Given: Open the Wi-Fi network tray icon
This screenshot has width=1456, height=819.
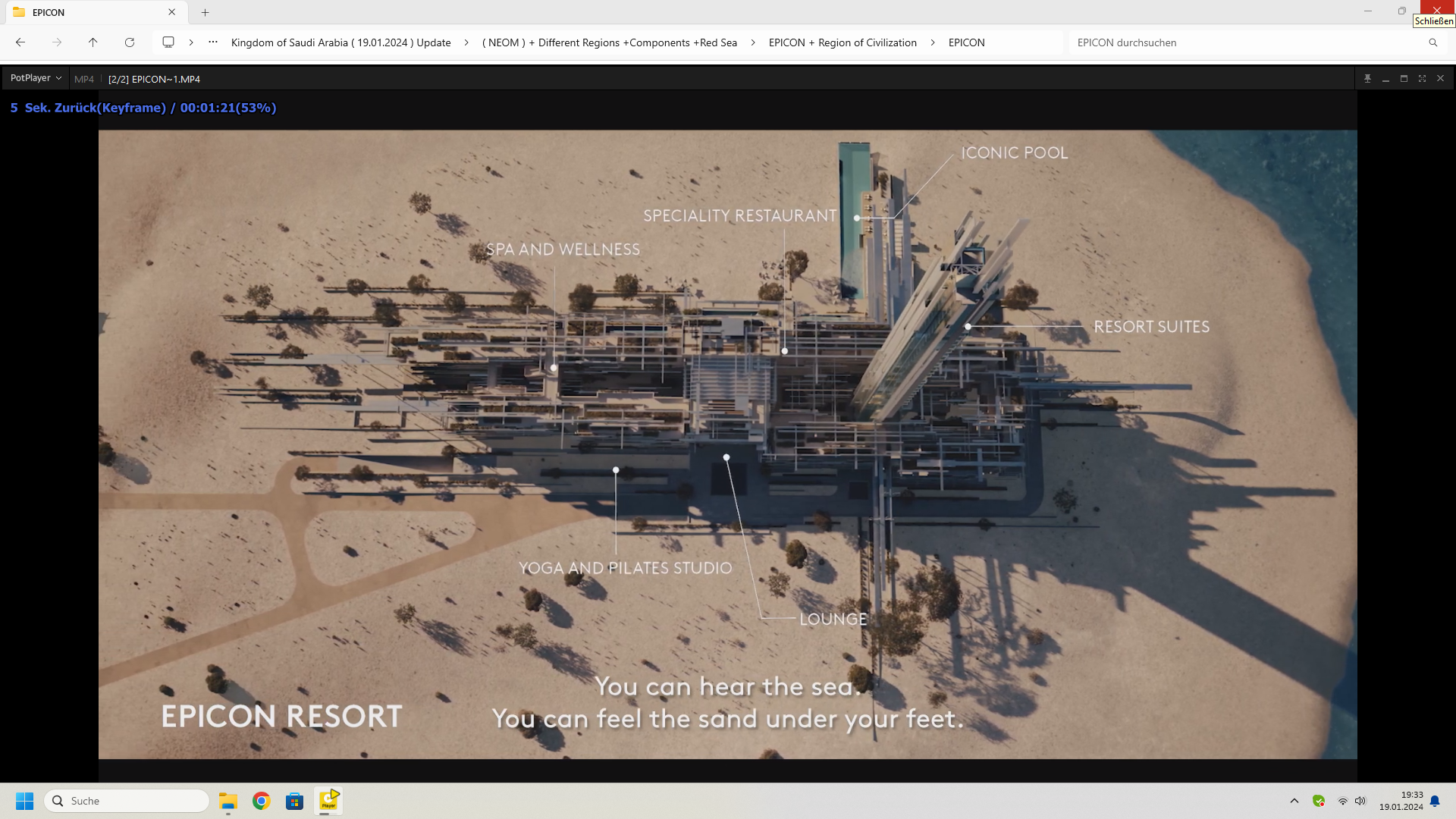Looking at the screenshot, I should point(1342,801).
